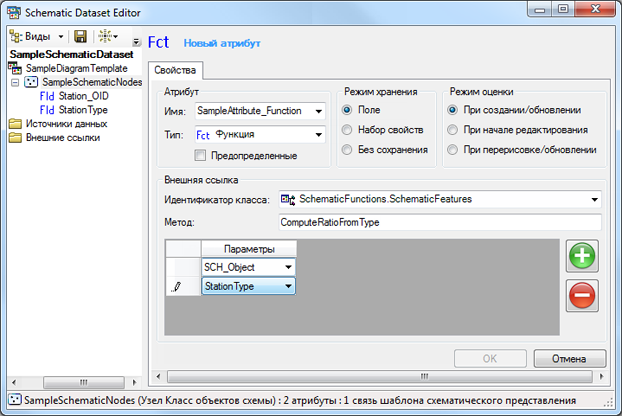Open the SCH_Object parameter dropdown
This screenshot has width=622, height=416.
288,267
